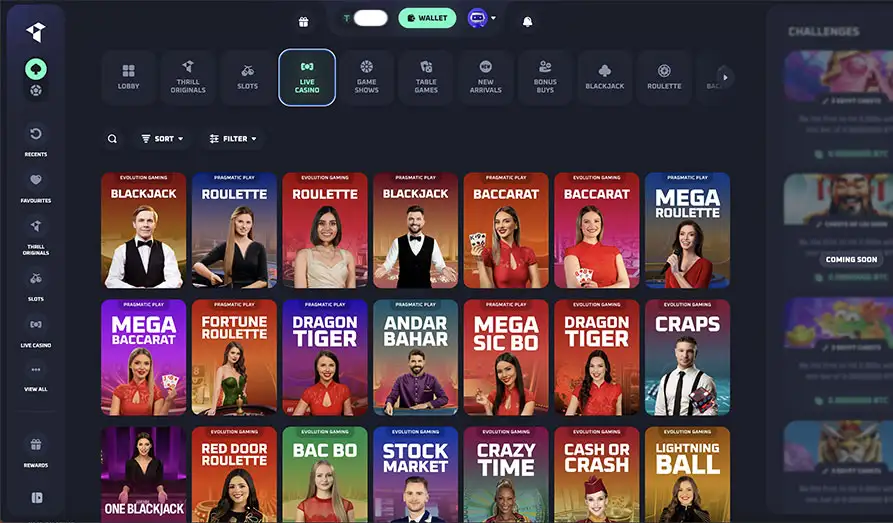
Task: Open Mega Baccarat game
Action: tap(144, 357)
